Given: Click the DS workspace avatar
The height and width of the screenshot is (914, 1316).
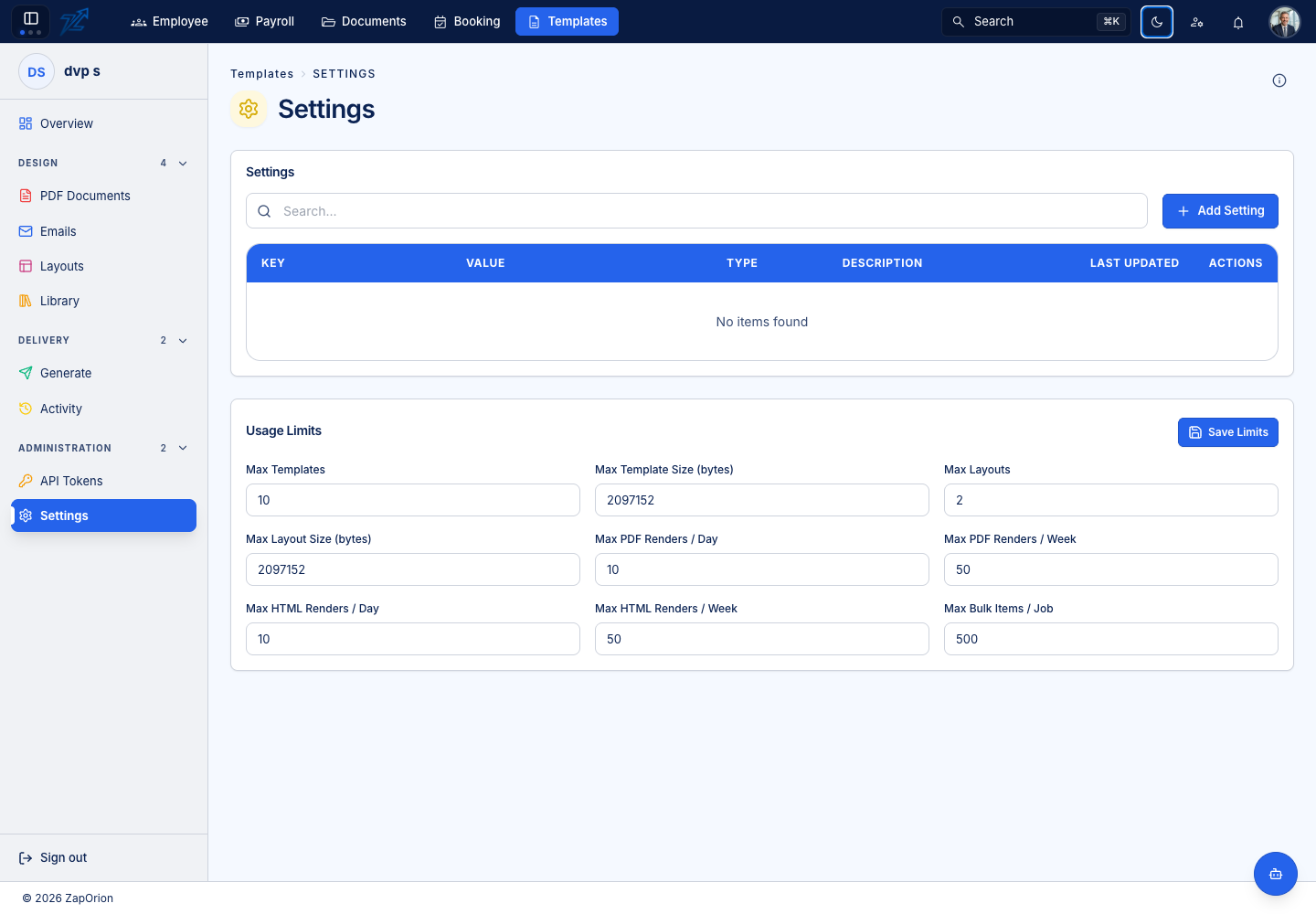Looking at the screenshot, I should [37, 71].
